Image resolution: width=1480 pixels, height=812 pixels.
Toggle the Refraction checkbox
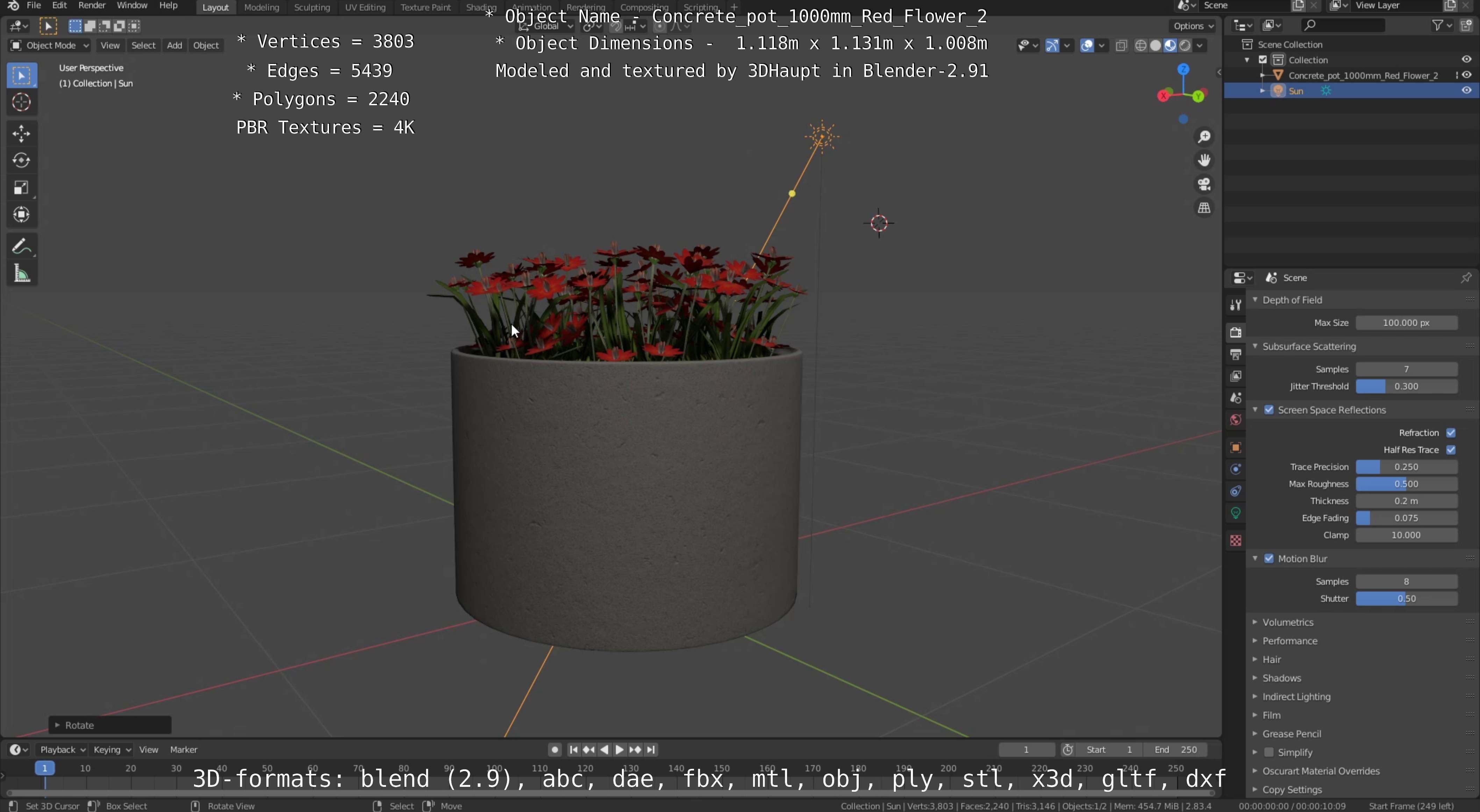[1451, 433]
